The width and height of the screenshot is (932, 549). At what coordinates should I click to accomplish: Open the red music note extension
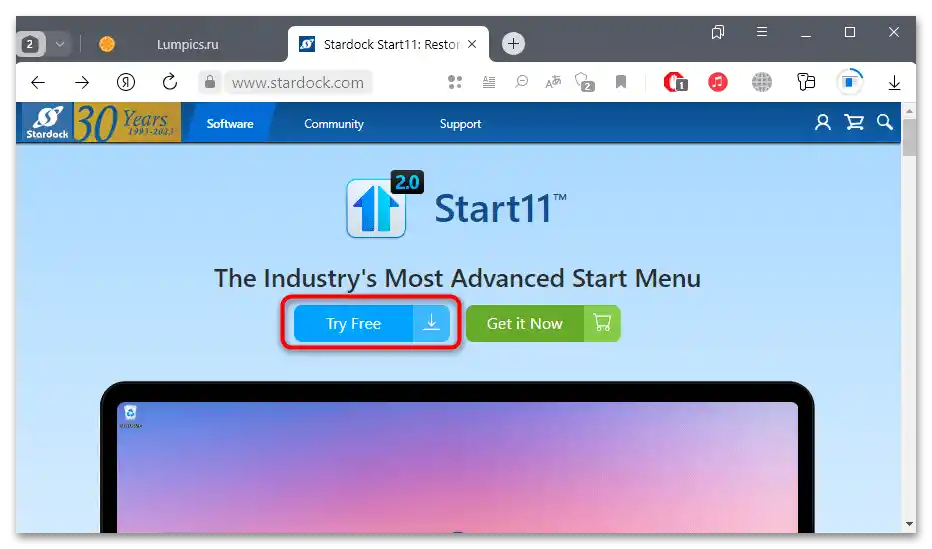pyautogui.click(x=718, y=82)
